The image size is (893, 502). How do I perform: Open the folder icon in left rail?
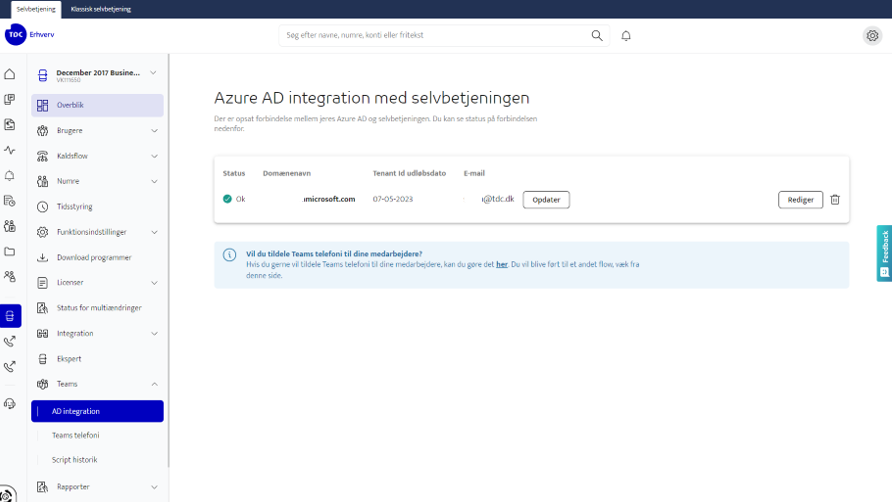(10, 251)
